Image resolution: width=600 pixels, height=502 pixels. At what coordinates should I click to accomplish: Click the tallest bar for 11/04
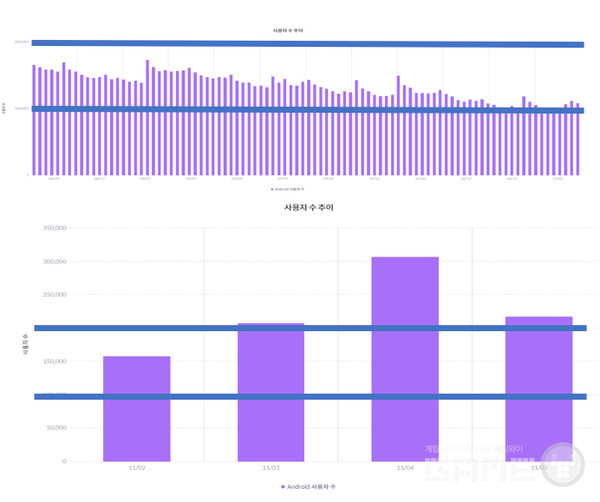[x=405, y=358]
